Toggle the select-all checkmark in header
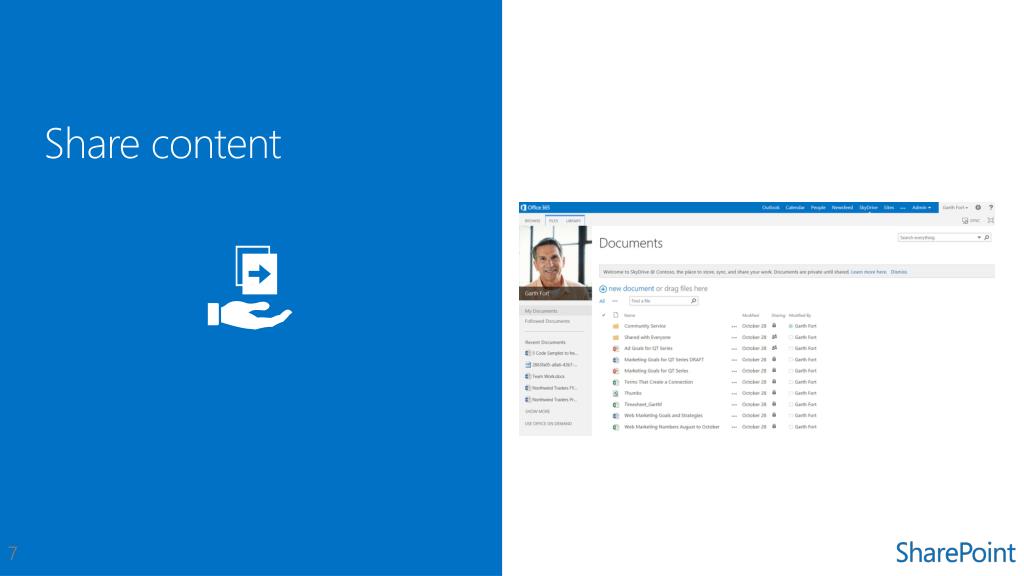 point(603,315)
